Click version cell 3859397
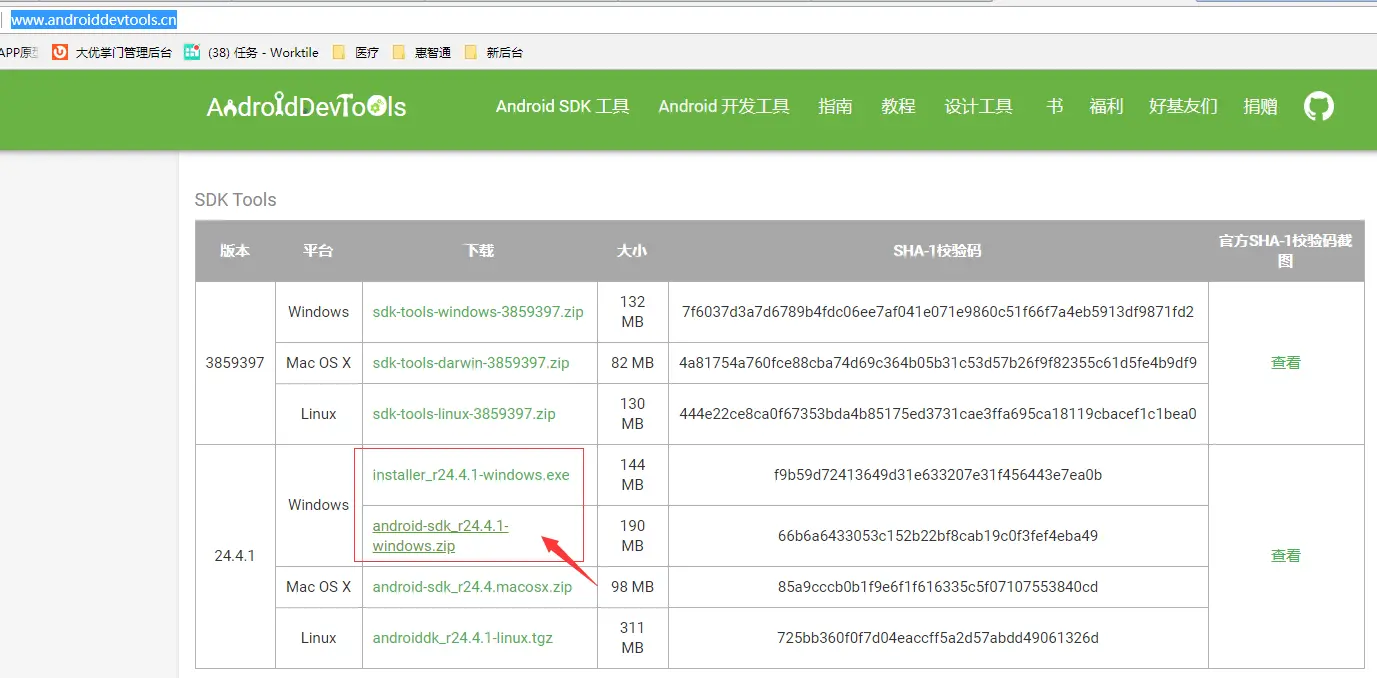 tap(235, 363)
